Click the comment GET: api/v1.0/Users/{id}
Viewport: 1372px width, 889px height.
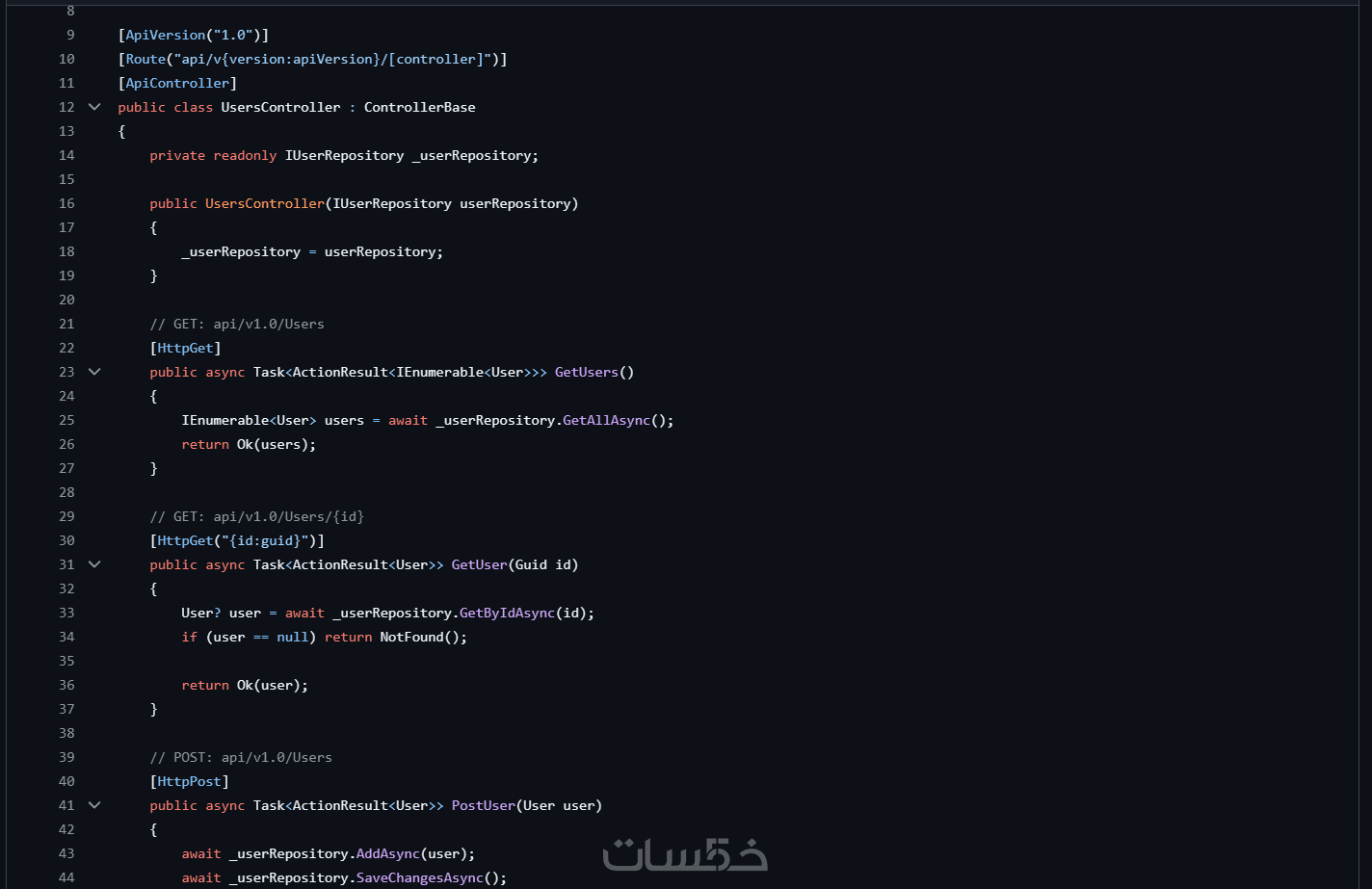pyautogui.click(x=257, y=516)
